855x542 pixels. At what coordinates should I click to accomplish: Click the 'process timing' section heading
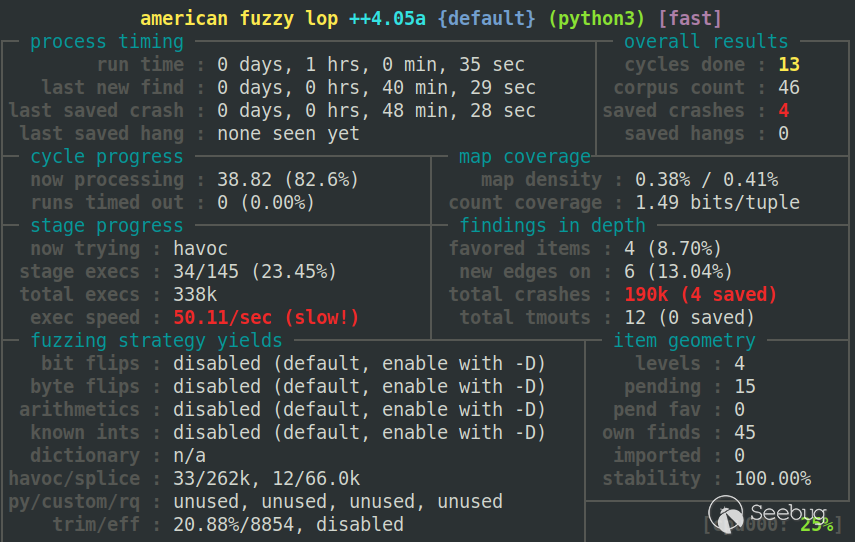(x=107, y=41)
